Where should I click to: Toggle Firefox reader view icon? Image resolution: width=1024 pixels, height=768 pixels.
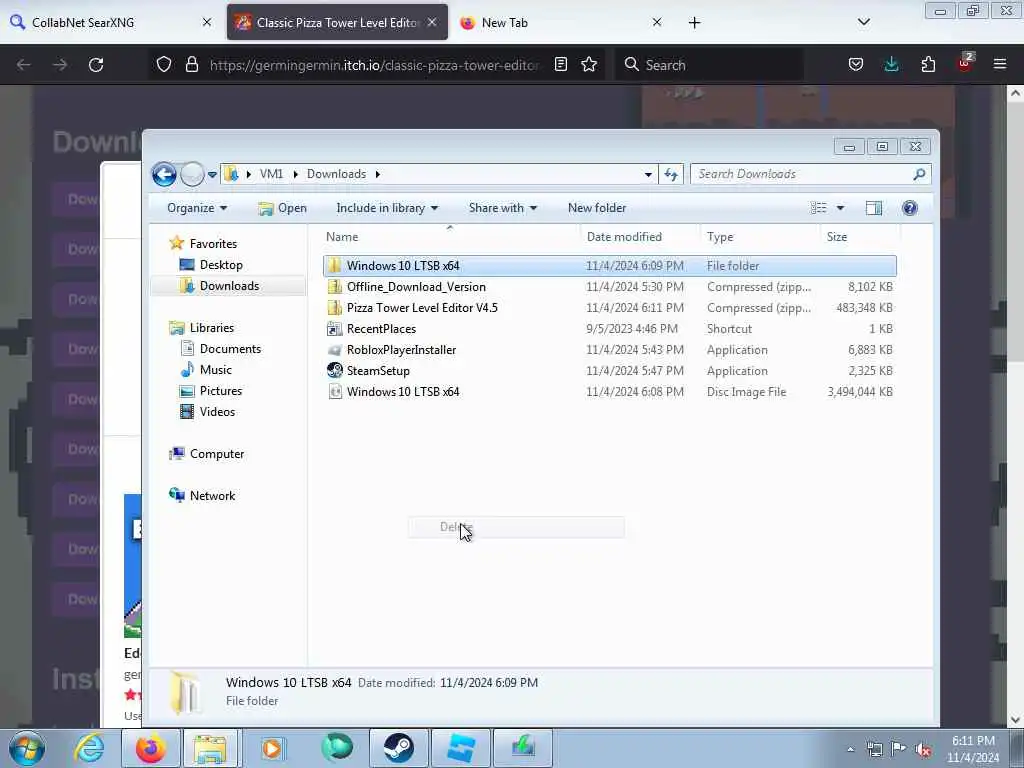(560, 65)
